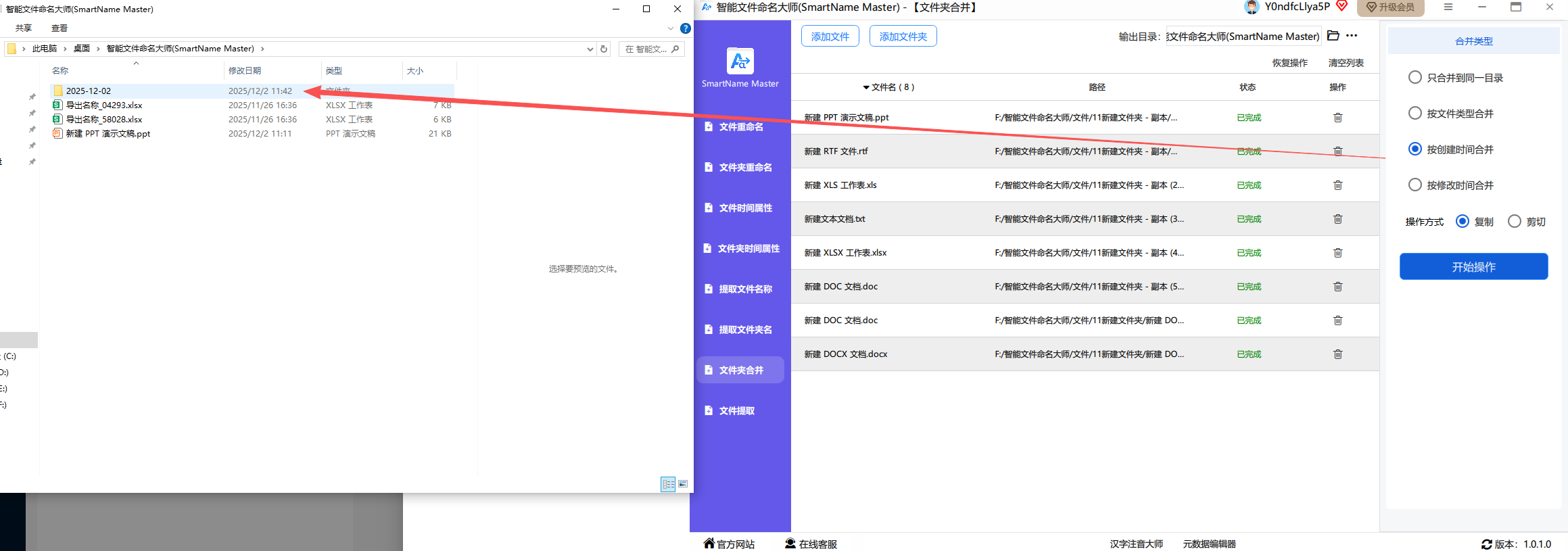Choose 按文件类型合并 merge type
The height and width of the screenshot is (551, 1568).
tap(1415, 114)
